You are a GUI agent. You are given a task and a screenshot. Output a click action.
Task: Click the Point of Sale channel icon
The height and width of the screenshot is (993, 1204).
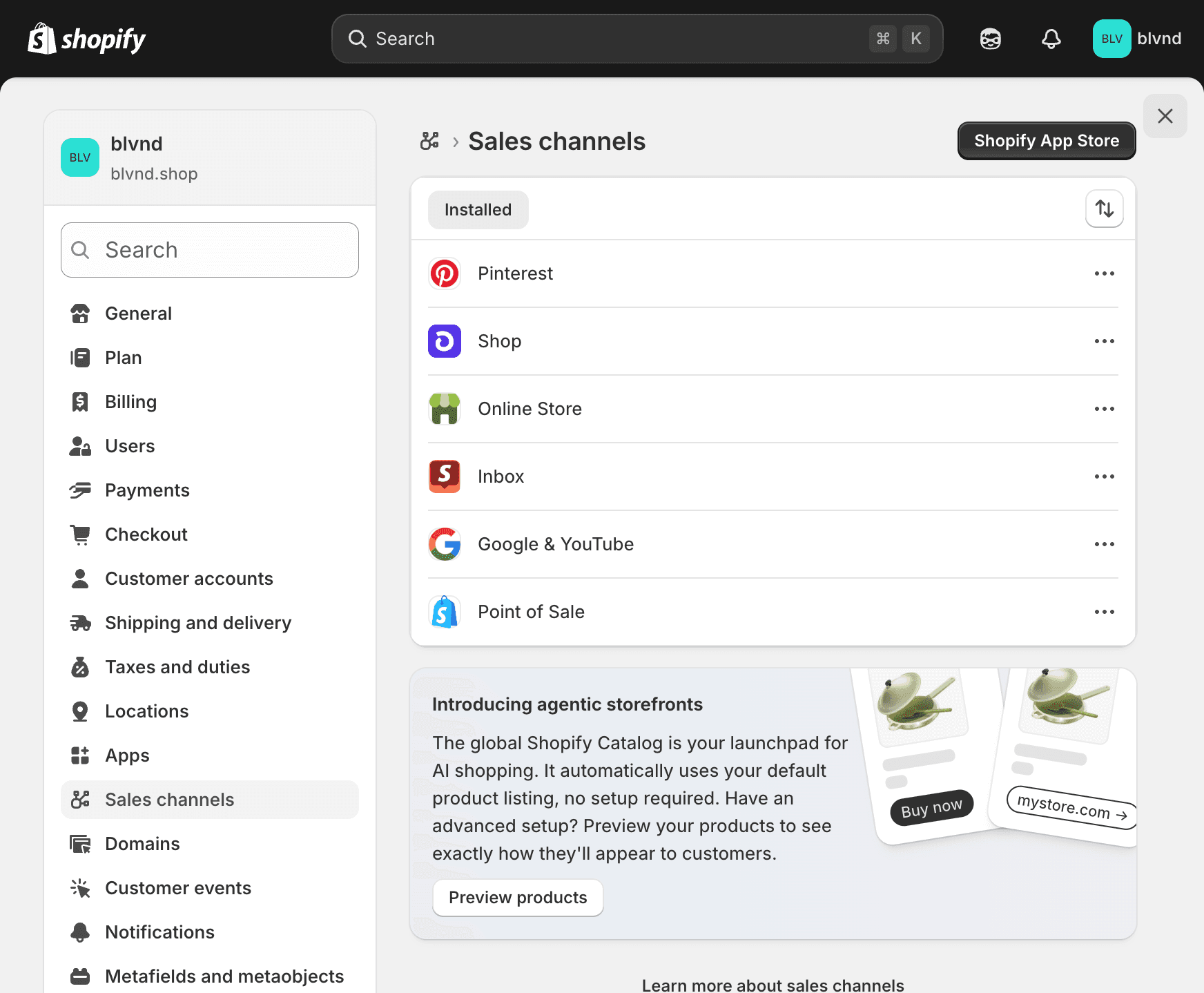tap(445, 612)
